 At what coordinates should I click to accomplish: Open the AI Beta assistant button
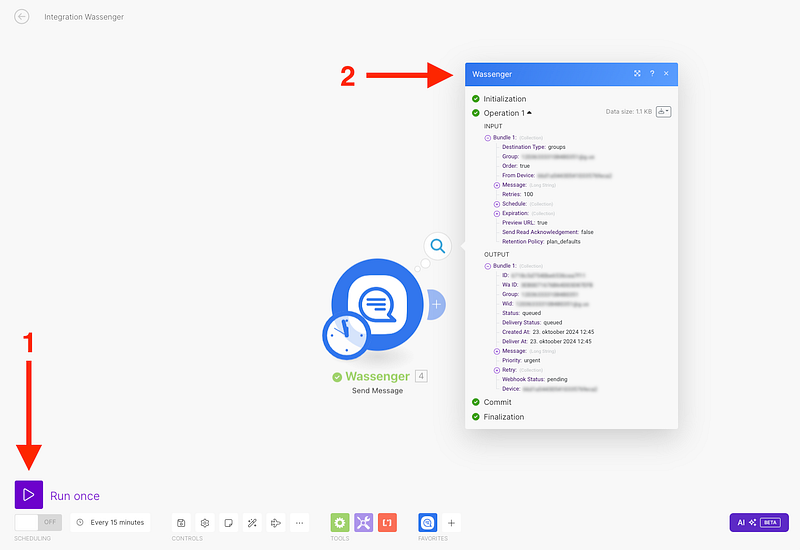pos(759,522)
